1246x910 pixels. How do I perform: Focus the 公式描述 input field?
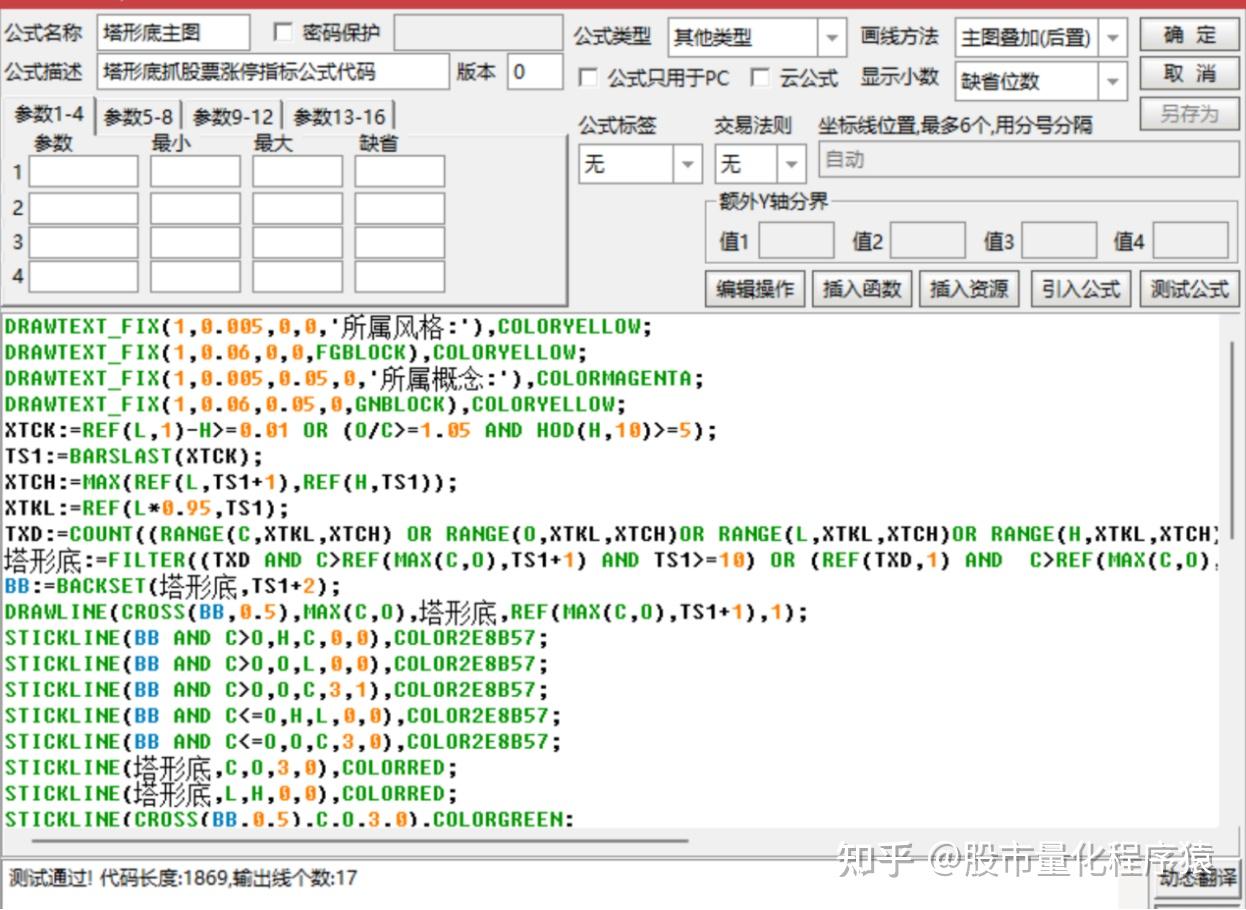[x=273, y=72]
